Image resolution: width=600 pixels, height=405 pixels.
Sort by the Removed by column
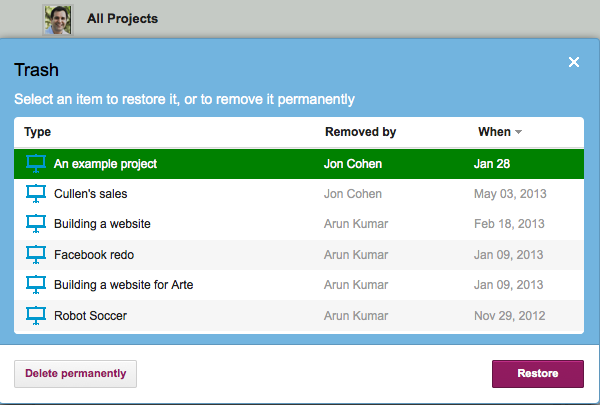coord(360,132)
